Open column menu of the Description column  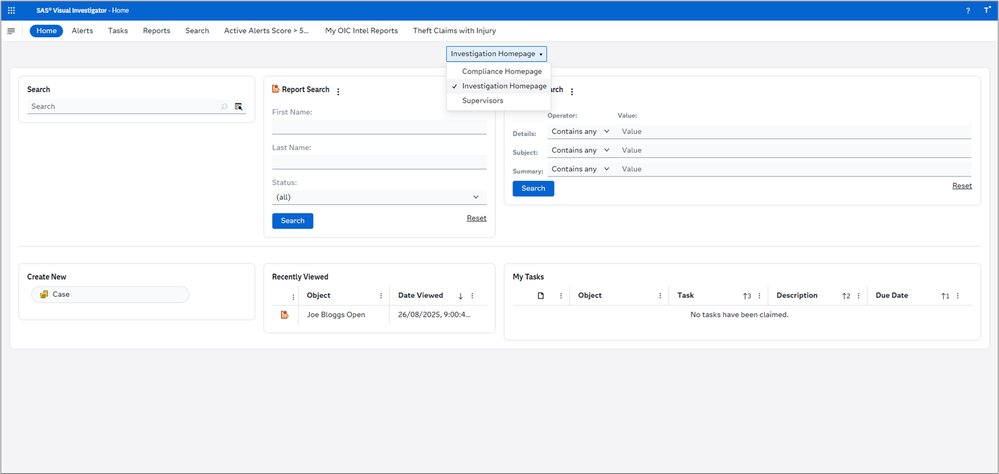click(x=858, y=296)
